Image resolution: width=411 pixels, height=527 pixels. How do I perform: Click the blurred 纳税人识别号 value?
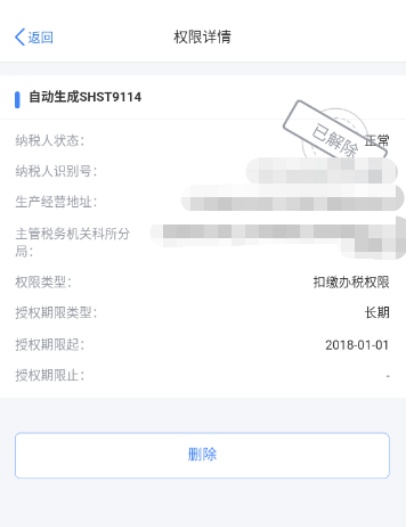pyautogui.click(x=322, y=171)
